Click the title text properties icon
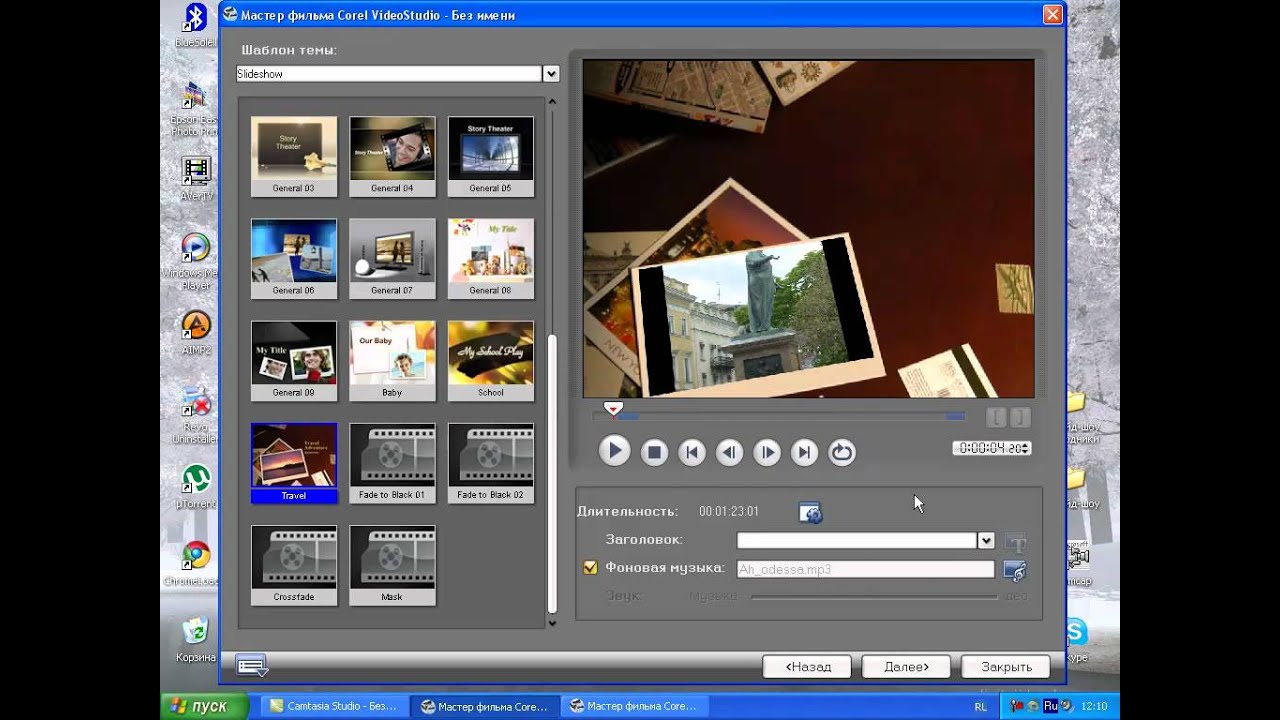The image size is (1280, 720). tap(1016, 542)
